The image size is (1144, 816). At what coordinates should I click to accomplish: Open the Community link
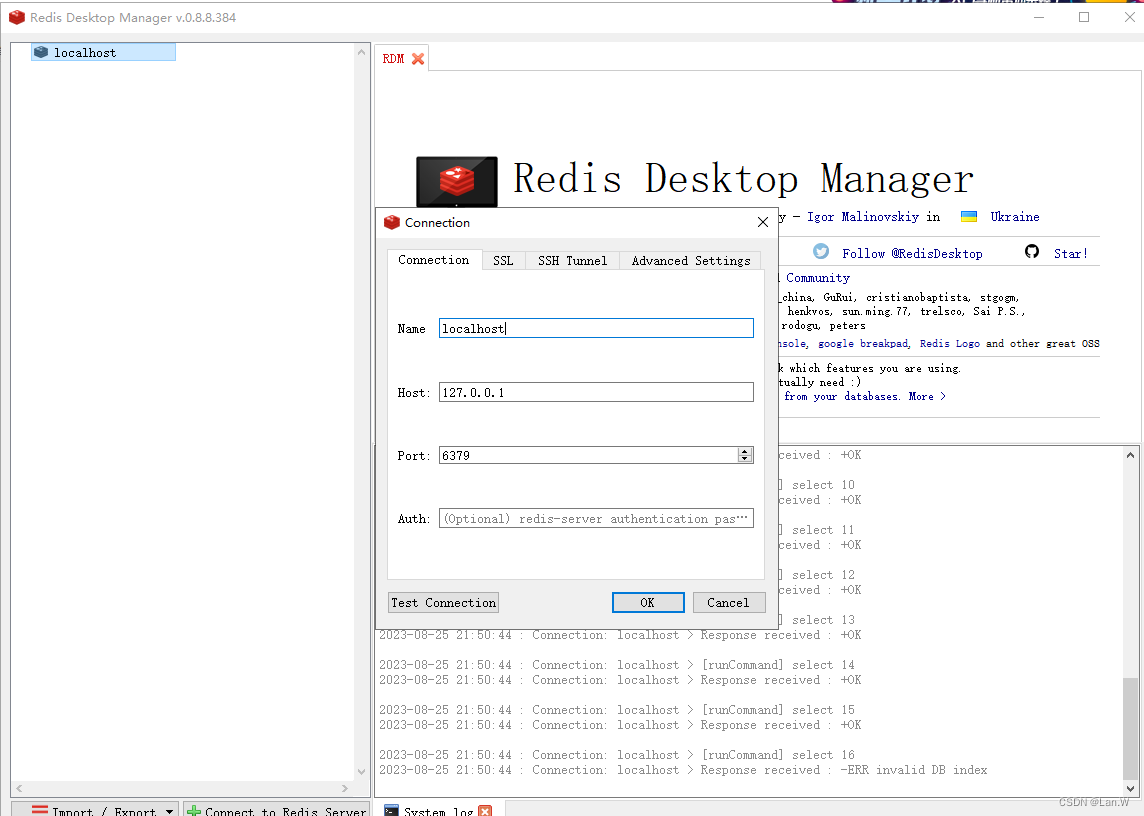(x=818, y=278)
